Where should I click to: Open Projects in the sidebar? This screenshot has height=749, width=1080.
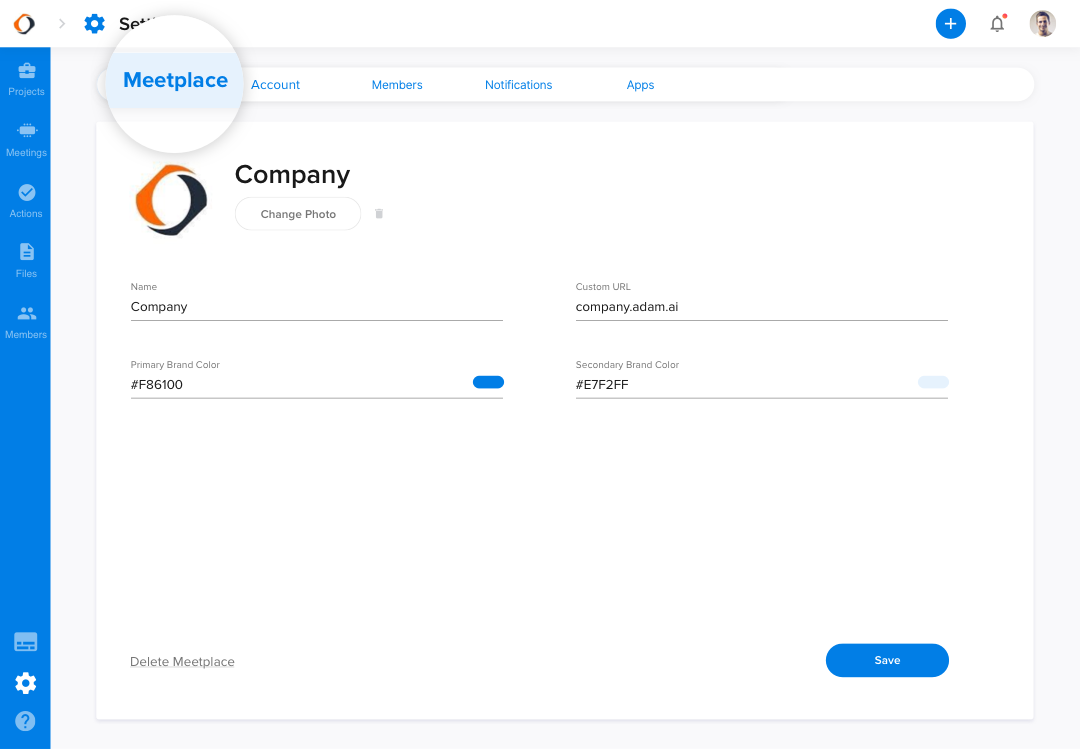click(26, 79)
